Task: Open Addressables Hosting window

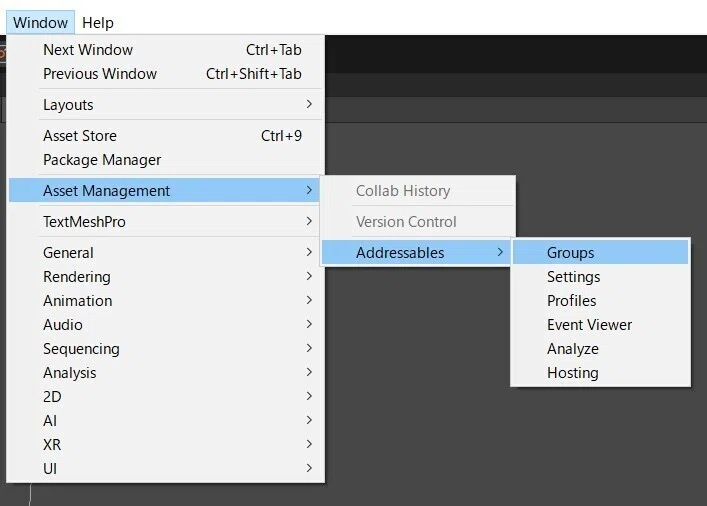Action: [601, 373]
